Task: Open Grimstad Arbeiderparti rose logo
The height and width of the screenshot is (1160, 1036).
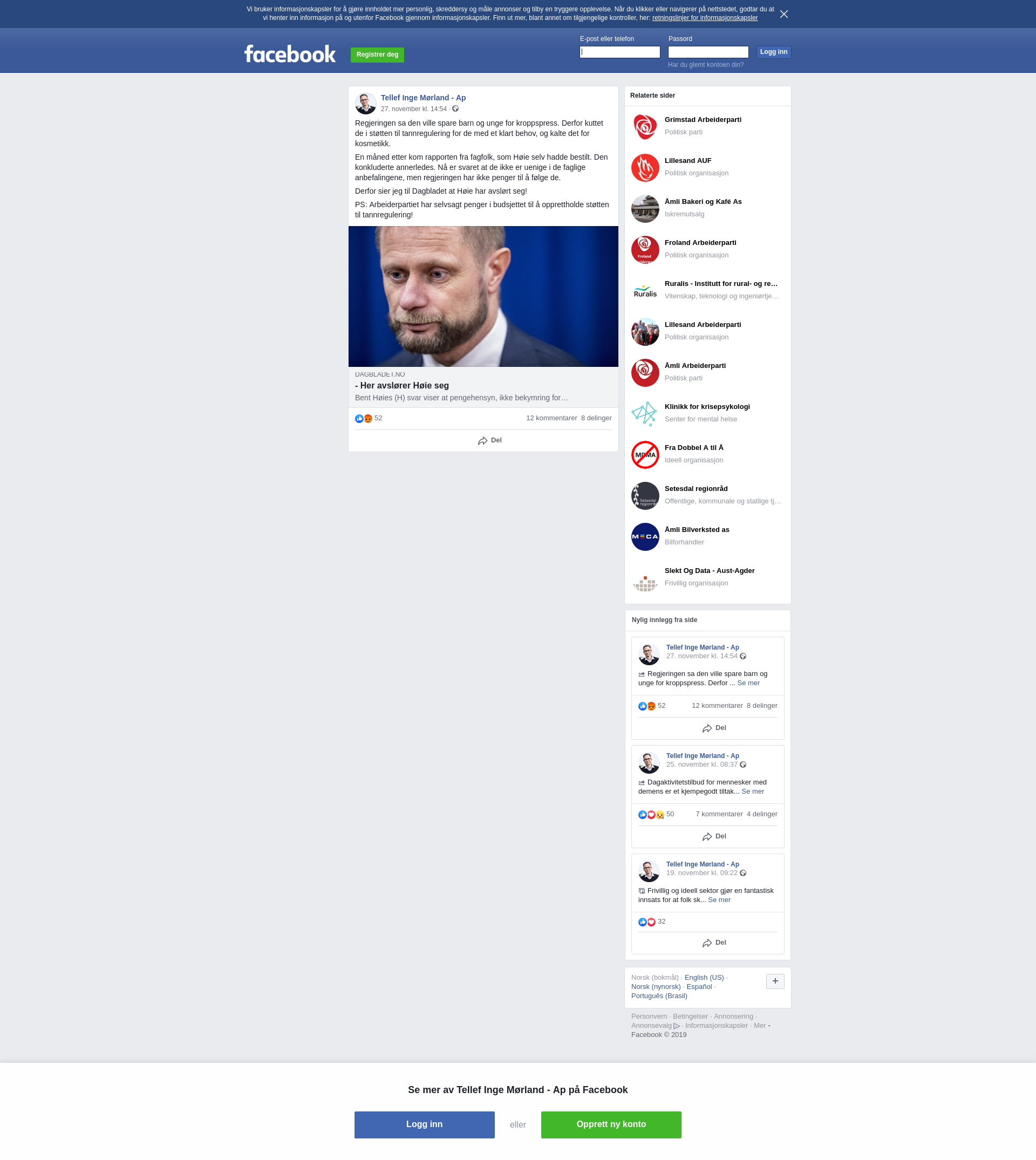Action: (x=645, y=127)
